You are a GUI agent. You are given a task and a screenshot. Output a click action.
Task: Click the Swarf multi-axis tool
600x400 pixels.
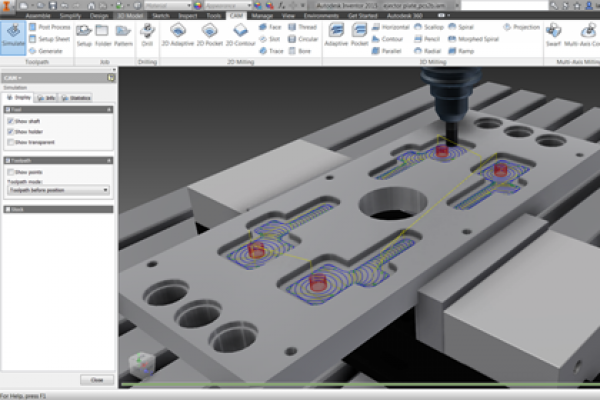[555, 37]
